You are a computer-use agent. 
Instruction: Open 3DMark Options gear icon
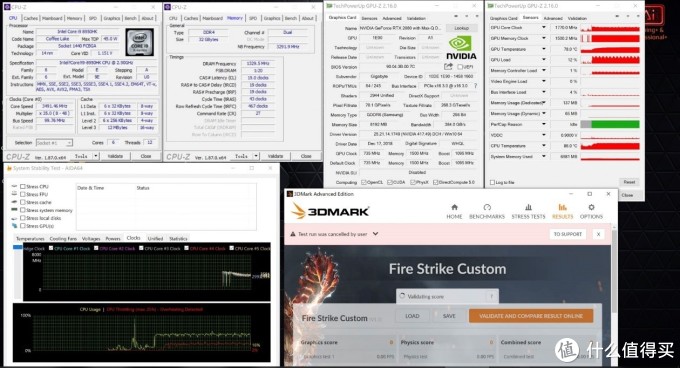(x=591, y=207)
